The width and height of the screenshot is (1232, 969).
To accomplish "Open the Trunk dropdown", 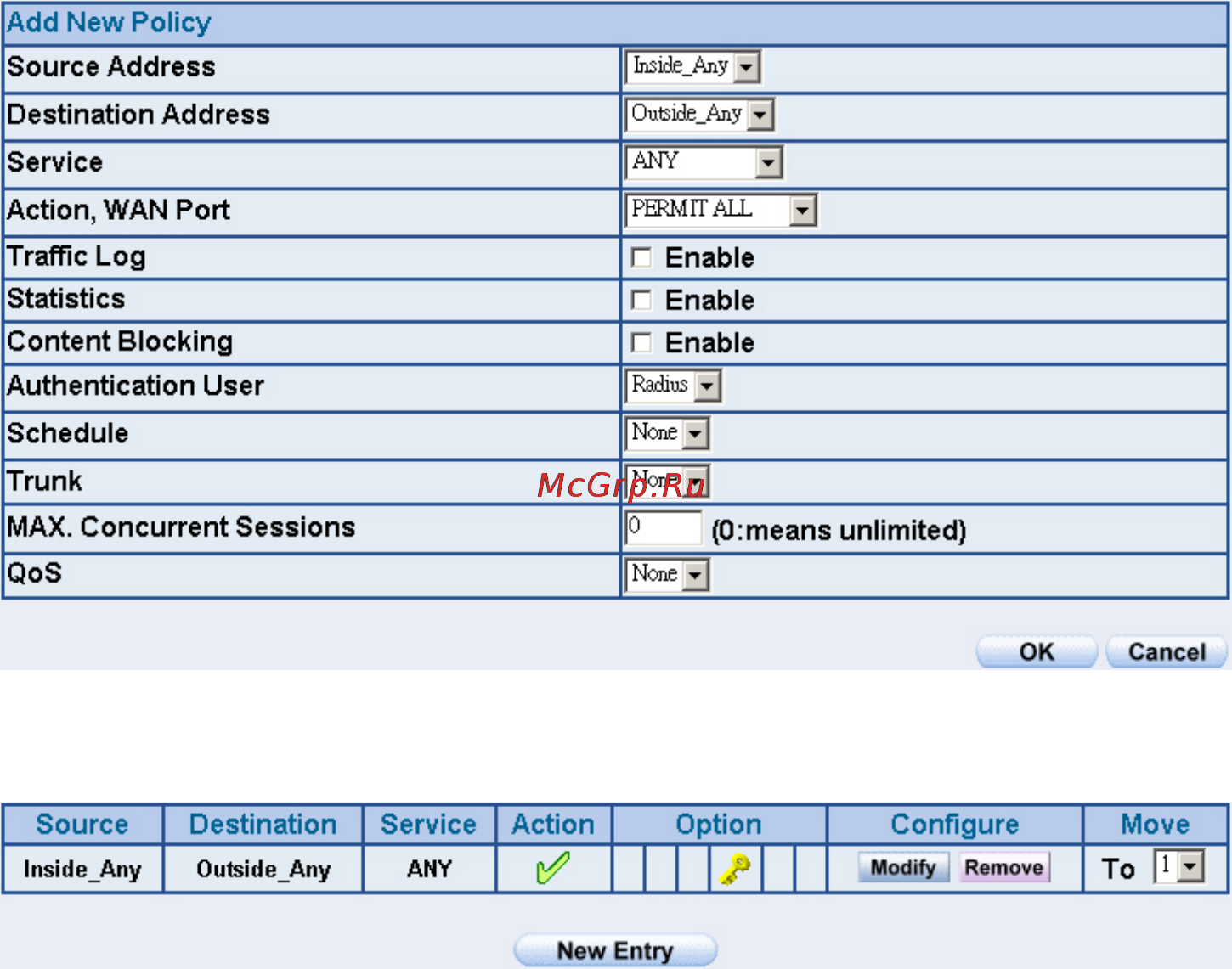I will (667, 482).
